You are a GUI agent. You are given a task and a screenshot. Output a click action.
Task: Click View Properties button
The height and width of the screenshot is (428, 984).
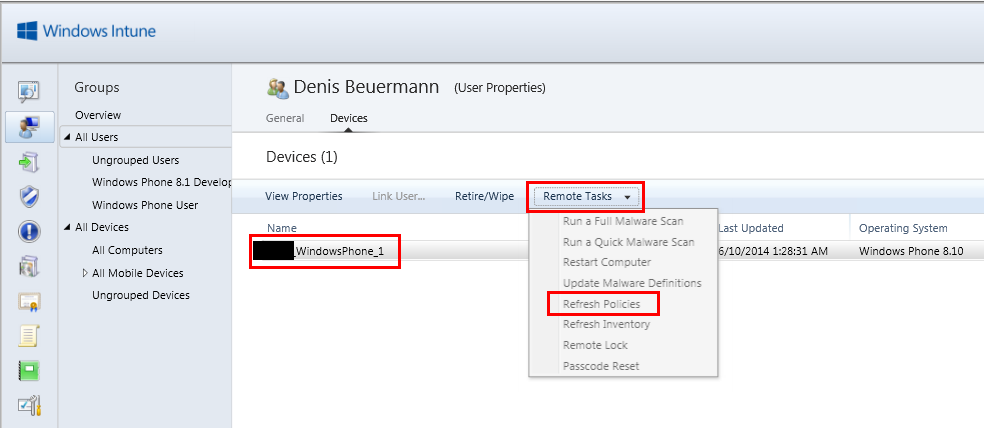click(304, 196)
